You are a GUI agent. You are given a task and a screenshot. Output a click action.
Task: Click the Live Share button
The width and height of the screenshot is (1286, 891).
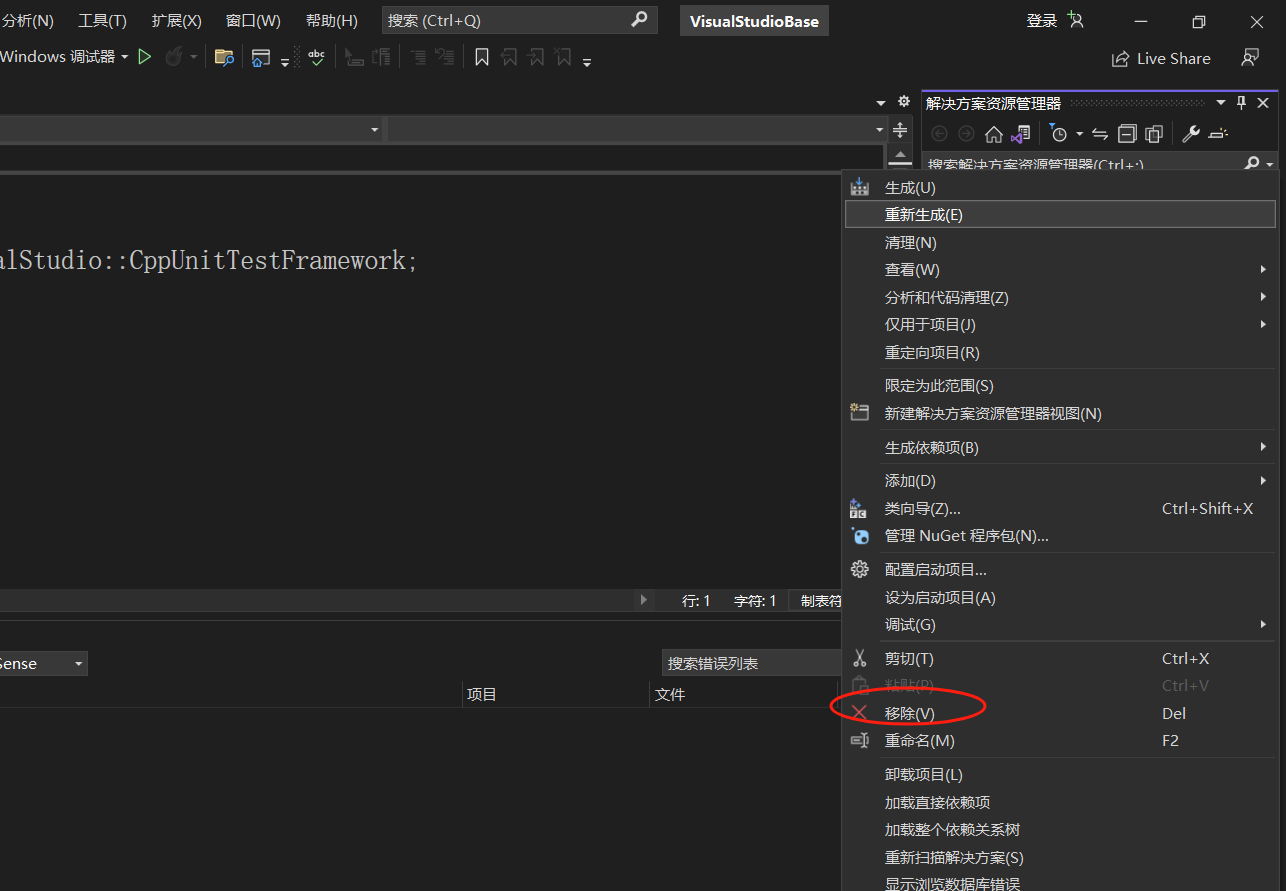click(1161, 59)
